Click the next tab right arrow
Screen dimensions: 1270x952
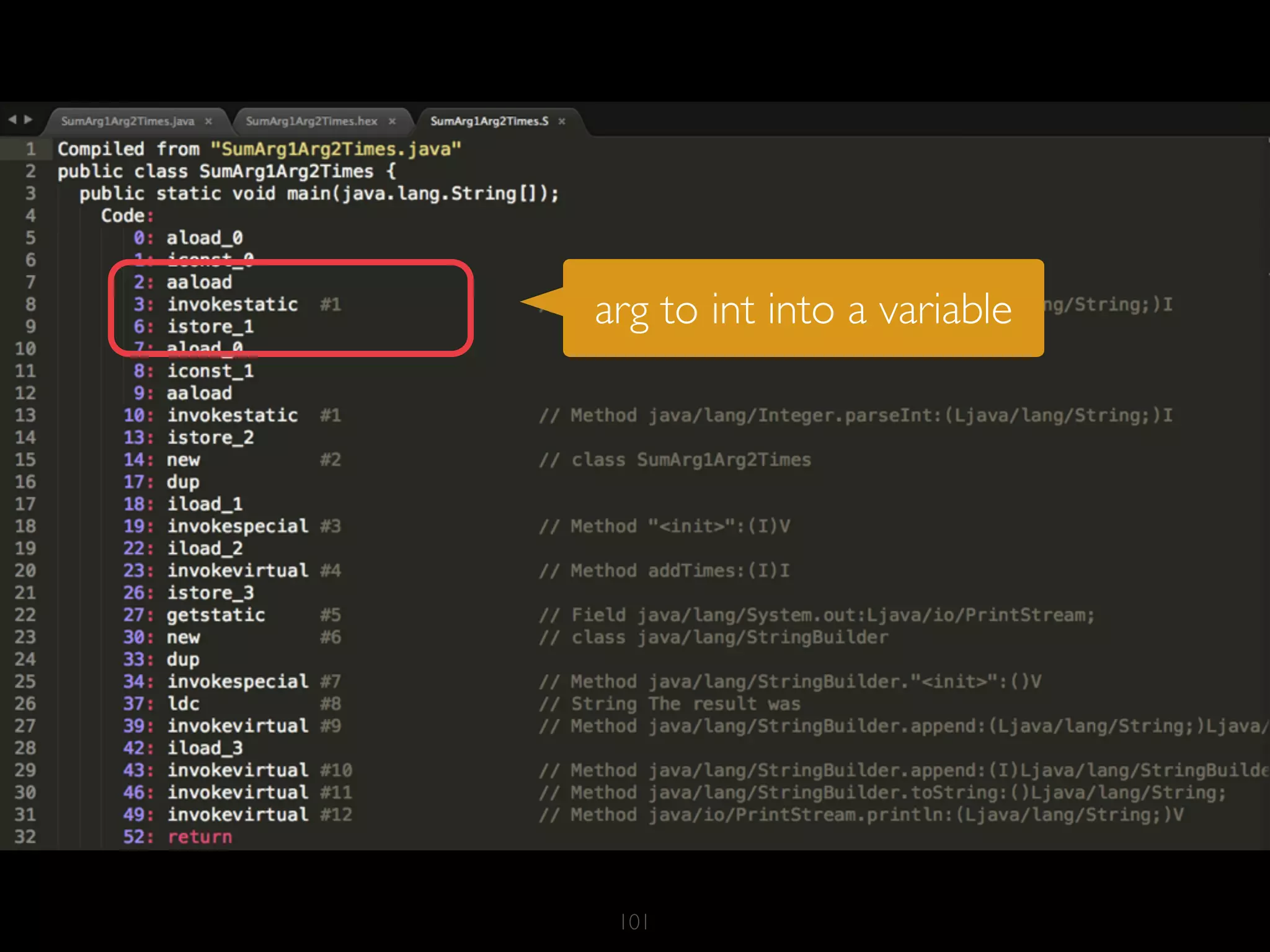pyautogui.click(x=28, y=119)
